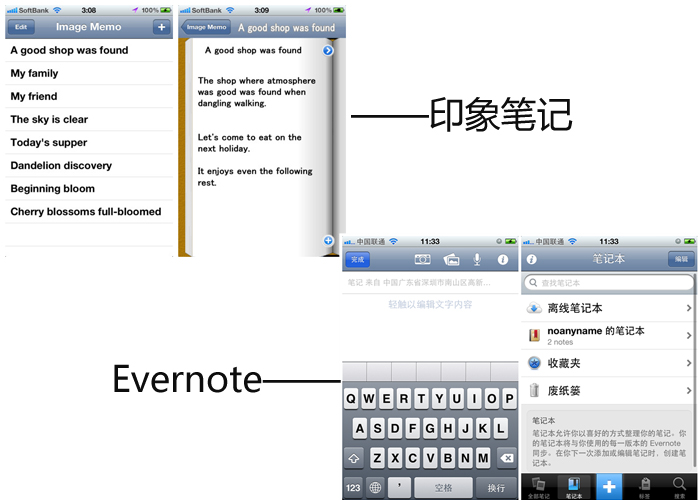Switch to the 笔记本 notebooks tab

click(574, 487)
